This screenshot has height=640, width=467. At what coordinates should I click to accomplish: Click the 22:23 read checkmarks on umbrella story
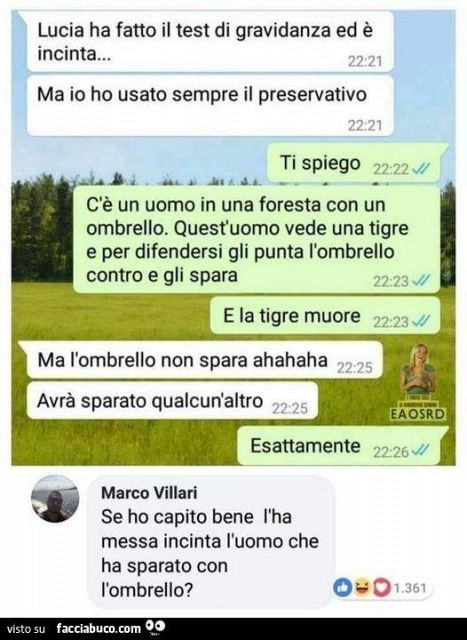tap(420, 281)
